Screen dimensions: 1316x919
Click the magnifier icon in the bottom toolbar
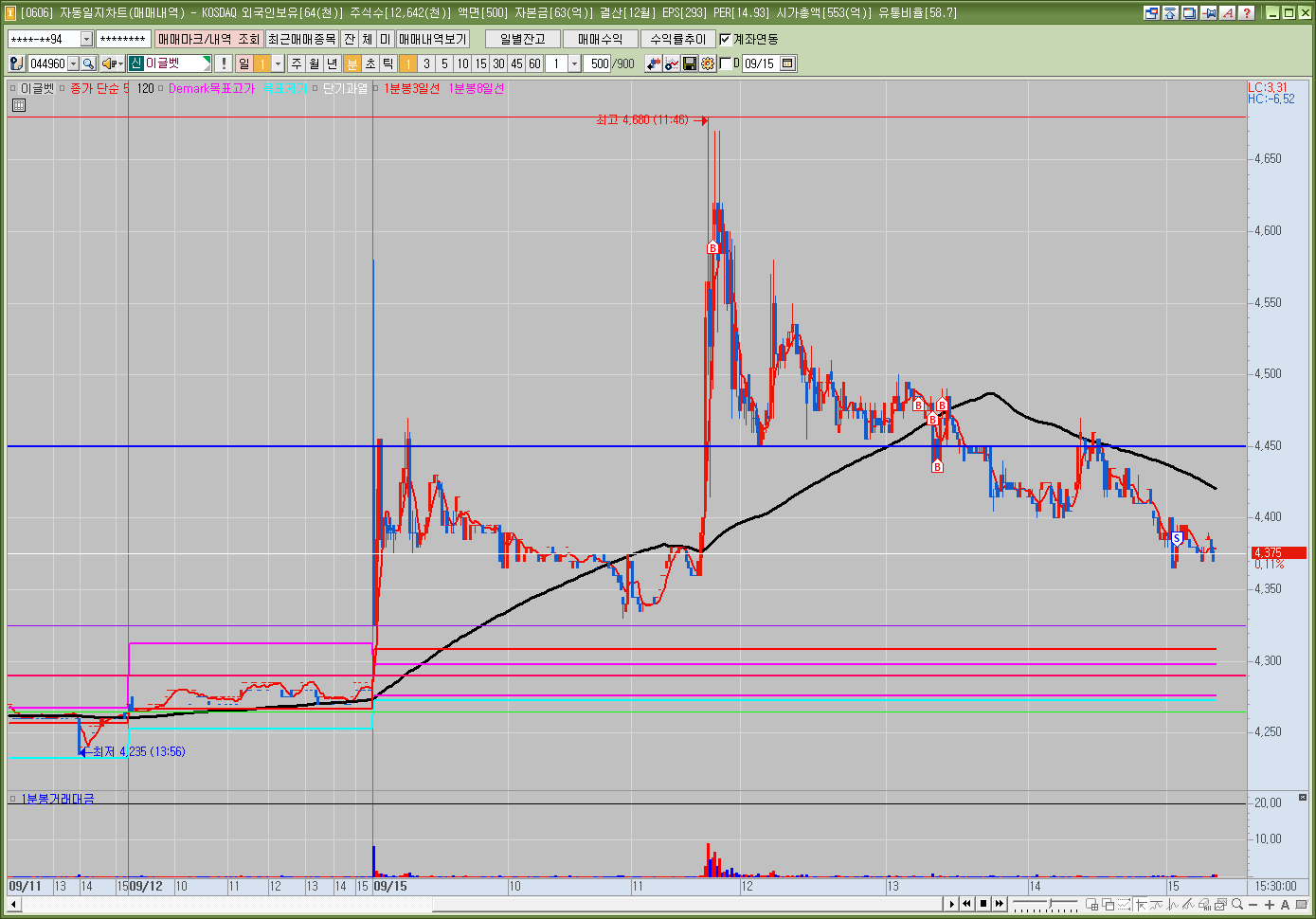1237,904
